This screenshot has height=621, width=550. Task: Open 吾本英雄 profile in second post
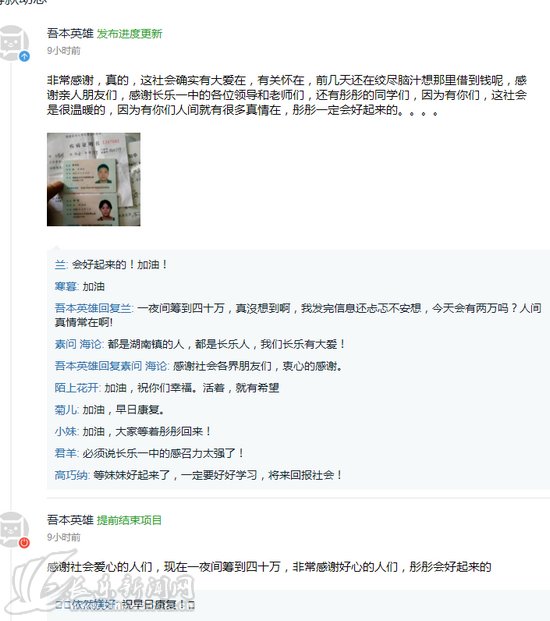point(70,520)
